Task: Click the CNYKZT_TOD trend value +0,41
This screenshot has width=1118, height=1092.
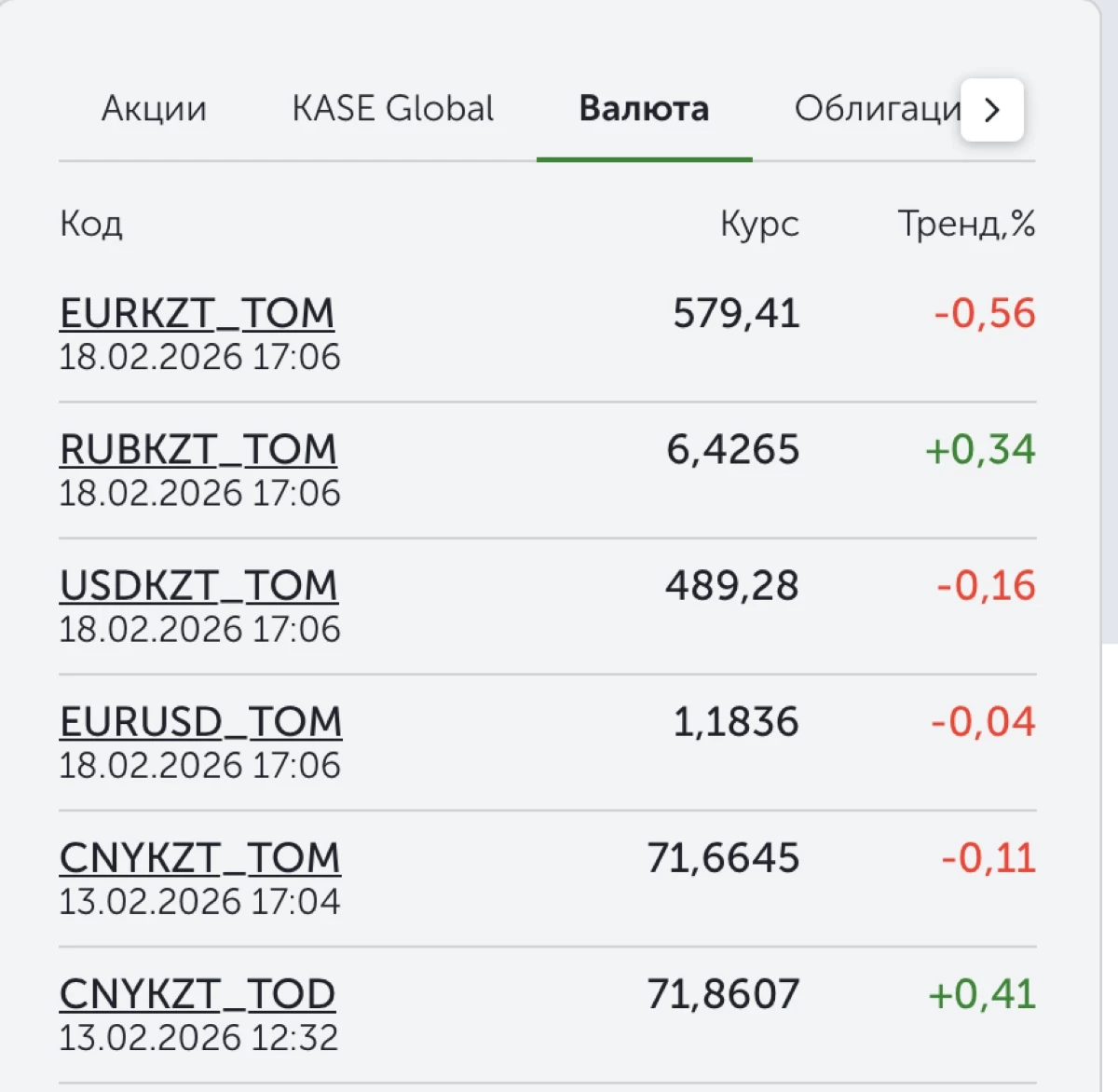Action: coord(982,993)
